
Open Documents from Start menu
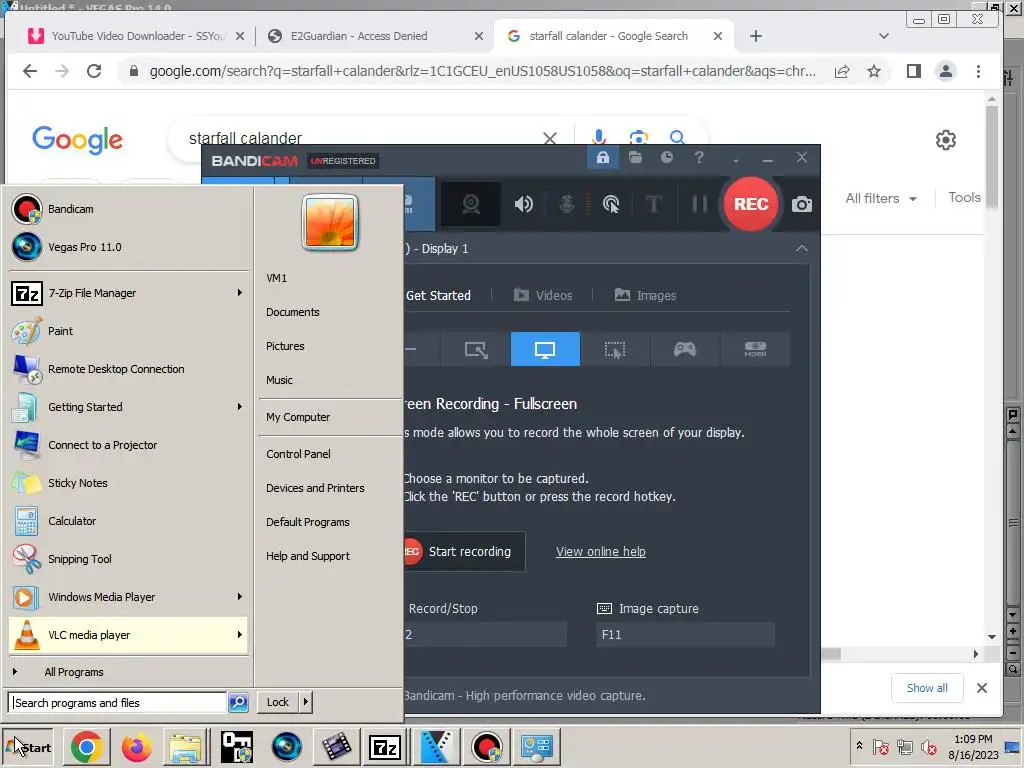293,312
